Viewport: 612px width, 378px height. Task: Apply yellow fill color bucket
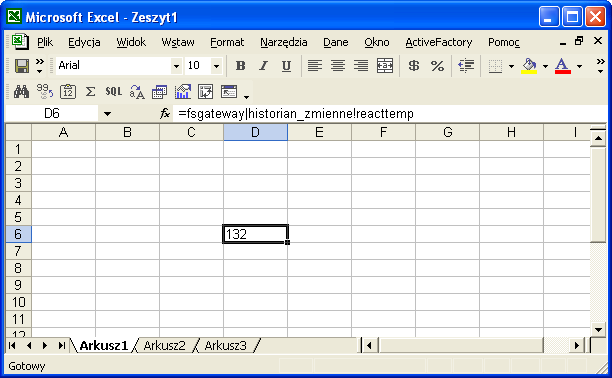(529, 66)
